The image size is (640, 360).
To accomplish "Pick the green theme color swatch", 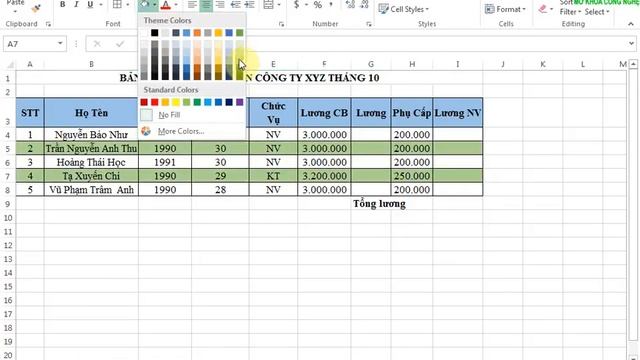I will tap(240, 33).
